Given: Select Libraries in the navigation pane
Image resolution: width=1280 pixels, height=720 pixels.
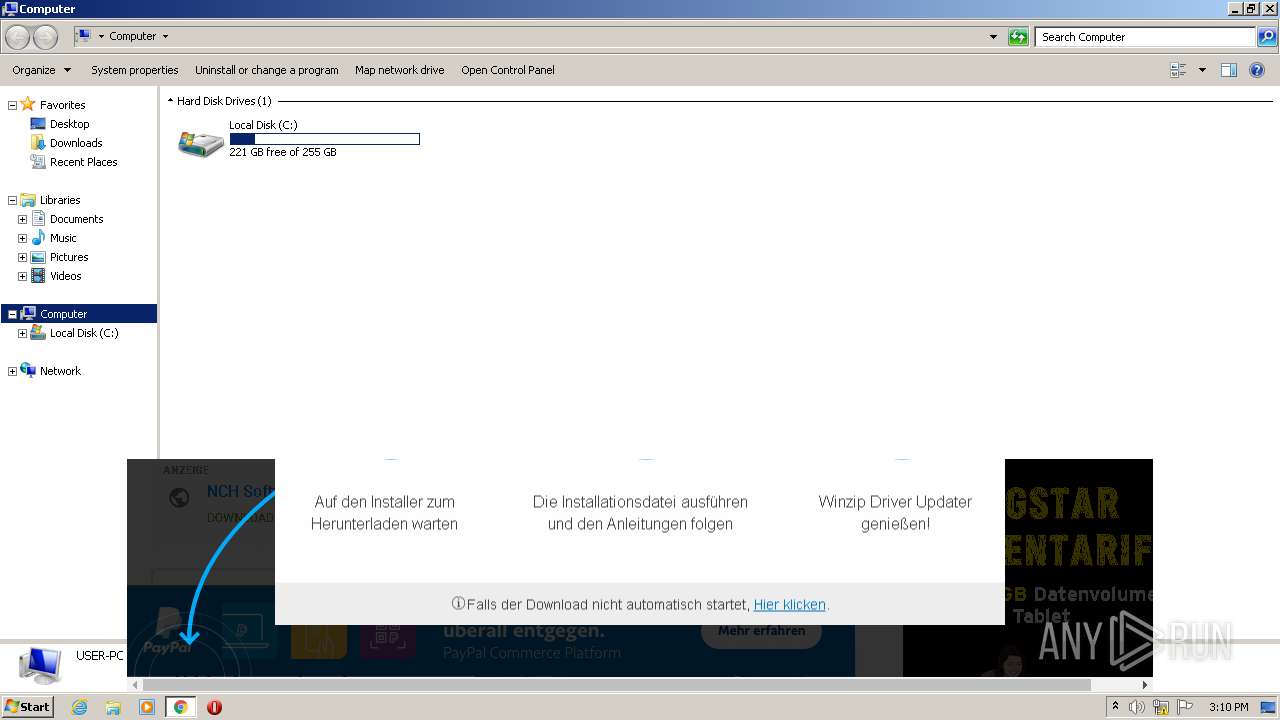Looking at the screenshot, I should pyautogui.click(x=60, y=200).
